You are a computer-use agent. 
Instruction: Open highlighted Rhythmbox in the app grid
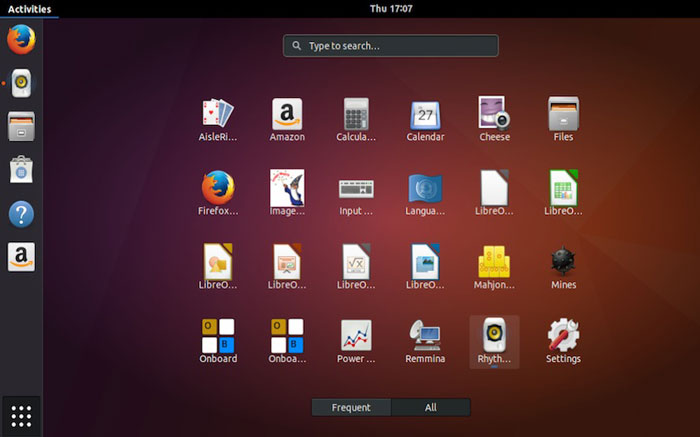click(494, 341)
